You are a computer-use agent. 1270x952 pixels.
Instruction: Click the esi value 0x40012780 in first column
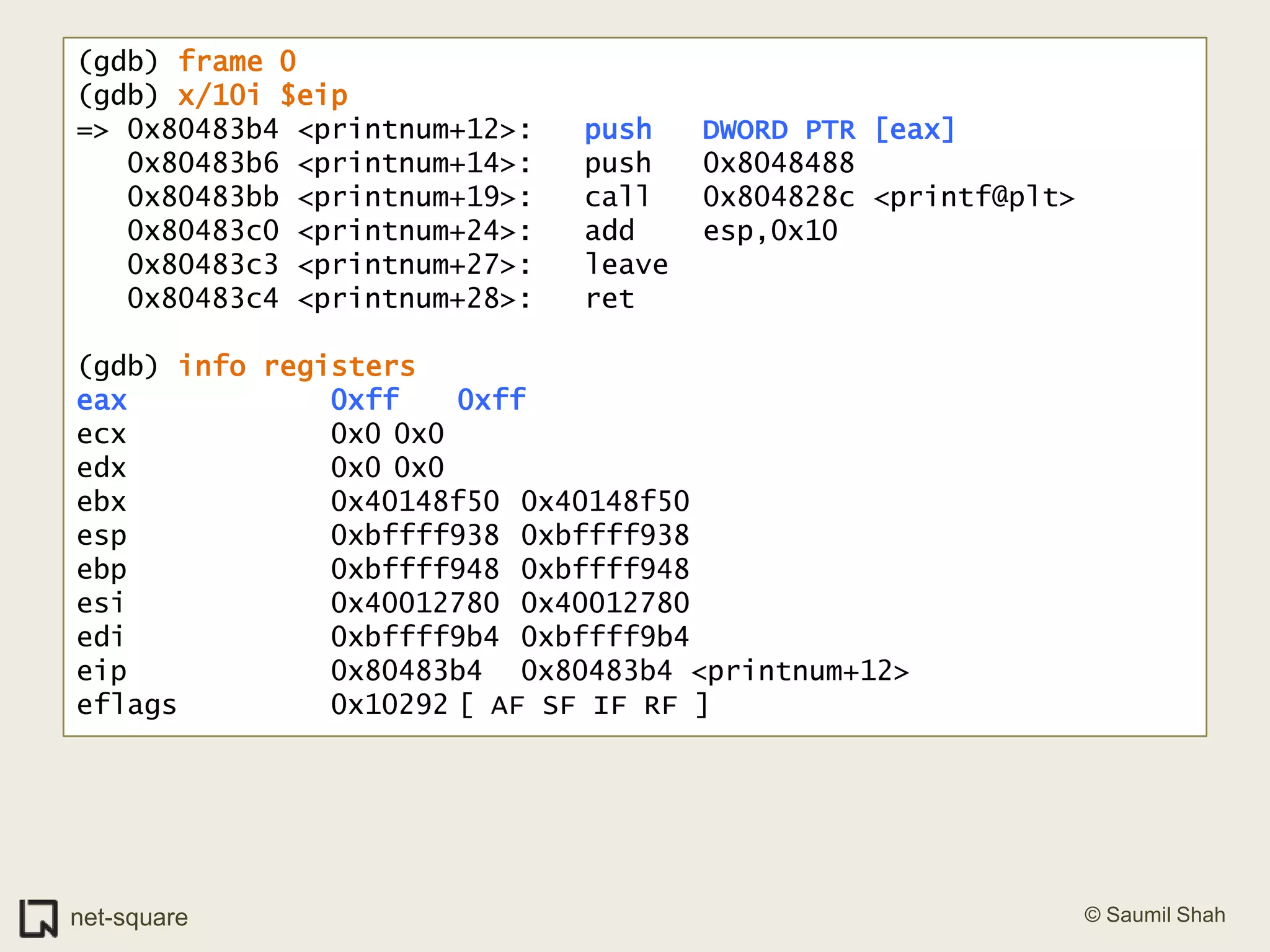point(415,603)
